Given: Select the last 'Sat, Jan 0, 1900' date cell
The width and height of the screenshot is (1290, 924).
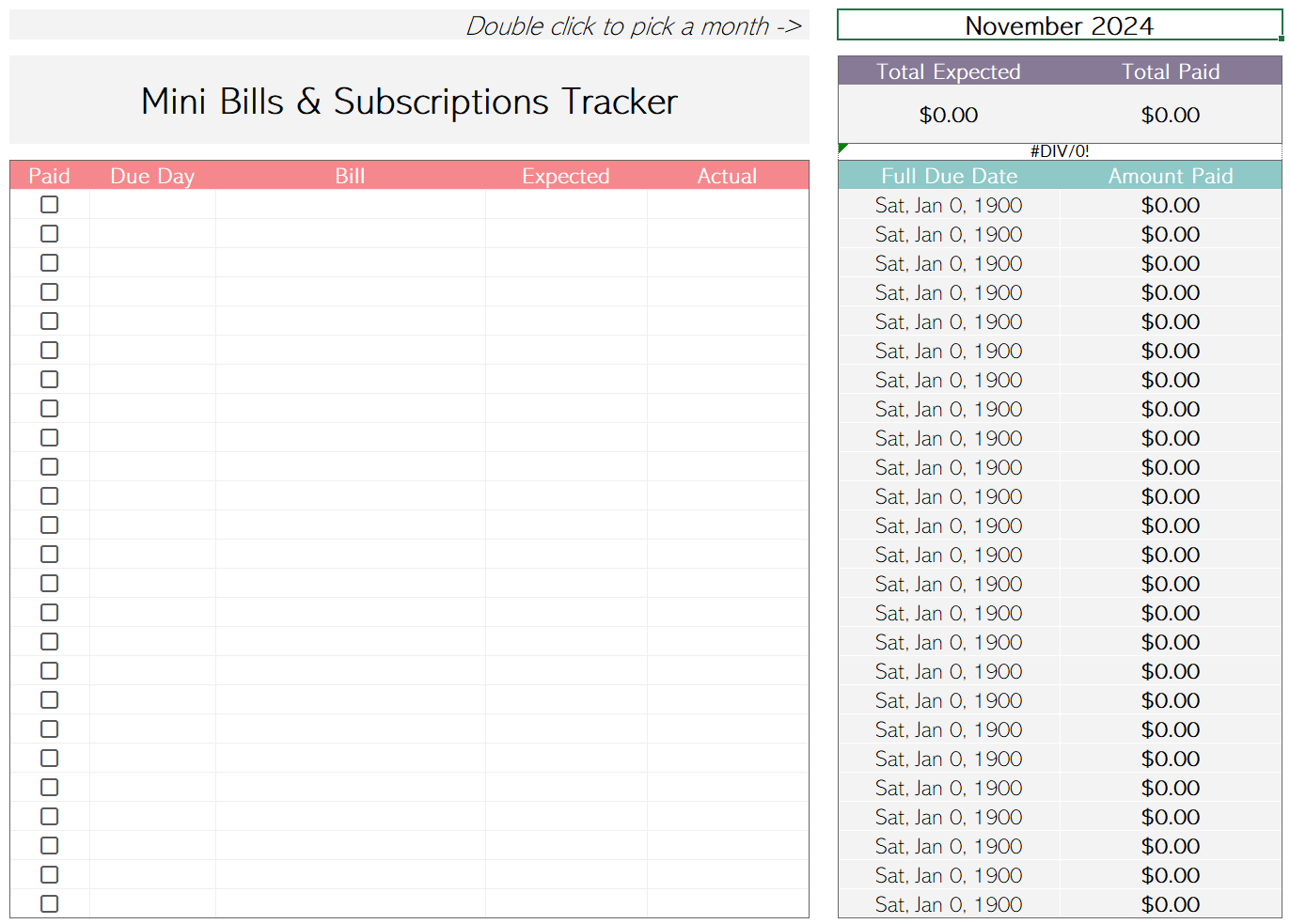Looking at the screenshot, I should click(949, 904).
